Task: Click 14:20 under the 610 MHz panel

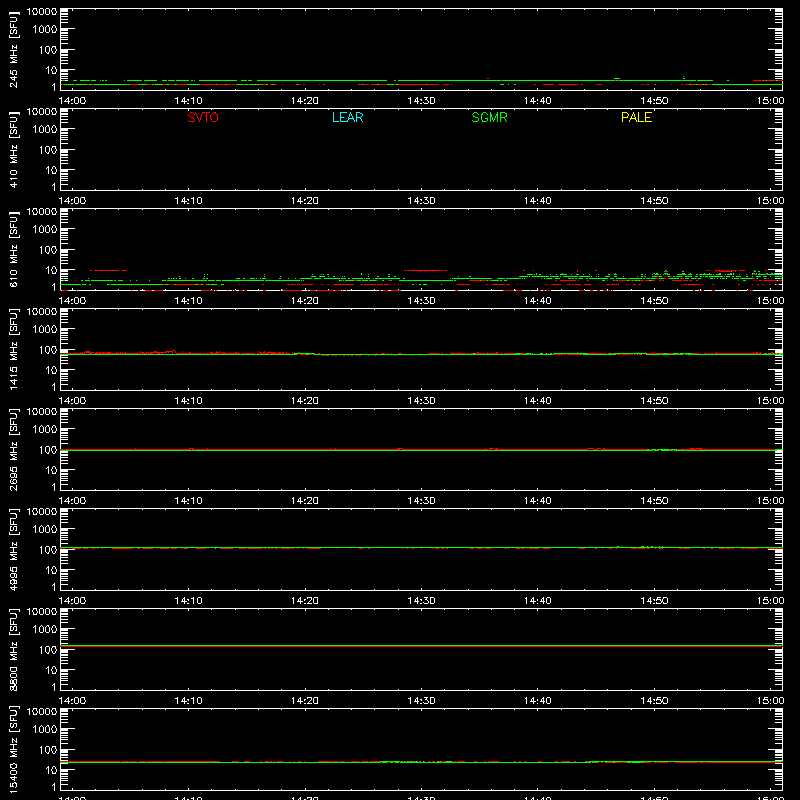Action: click(305, 301)
